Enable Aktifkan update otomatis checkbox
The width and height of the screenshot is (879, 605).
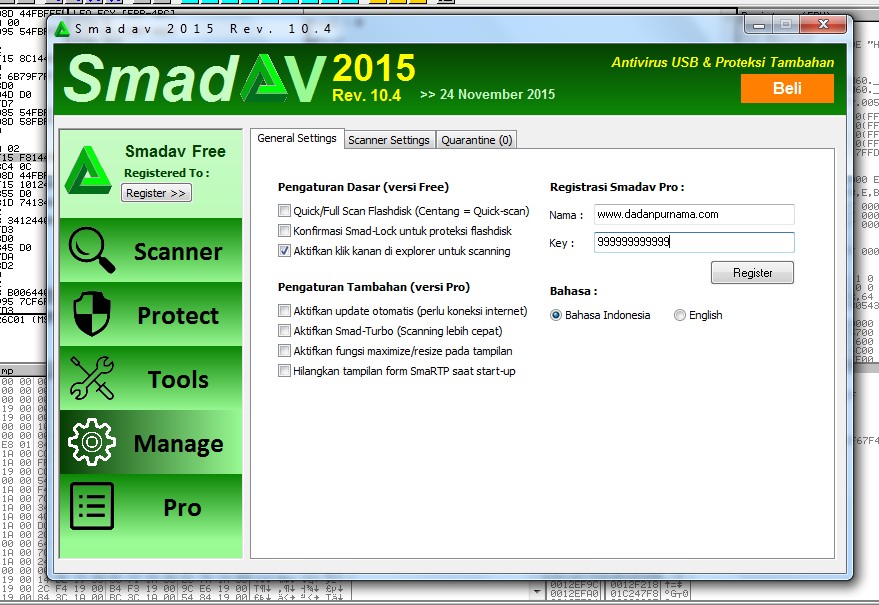[x=284, y=311]
